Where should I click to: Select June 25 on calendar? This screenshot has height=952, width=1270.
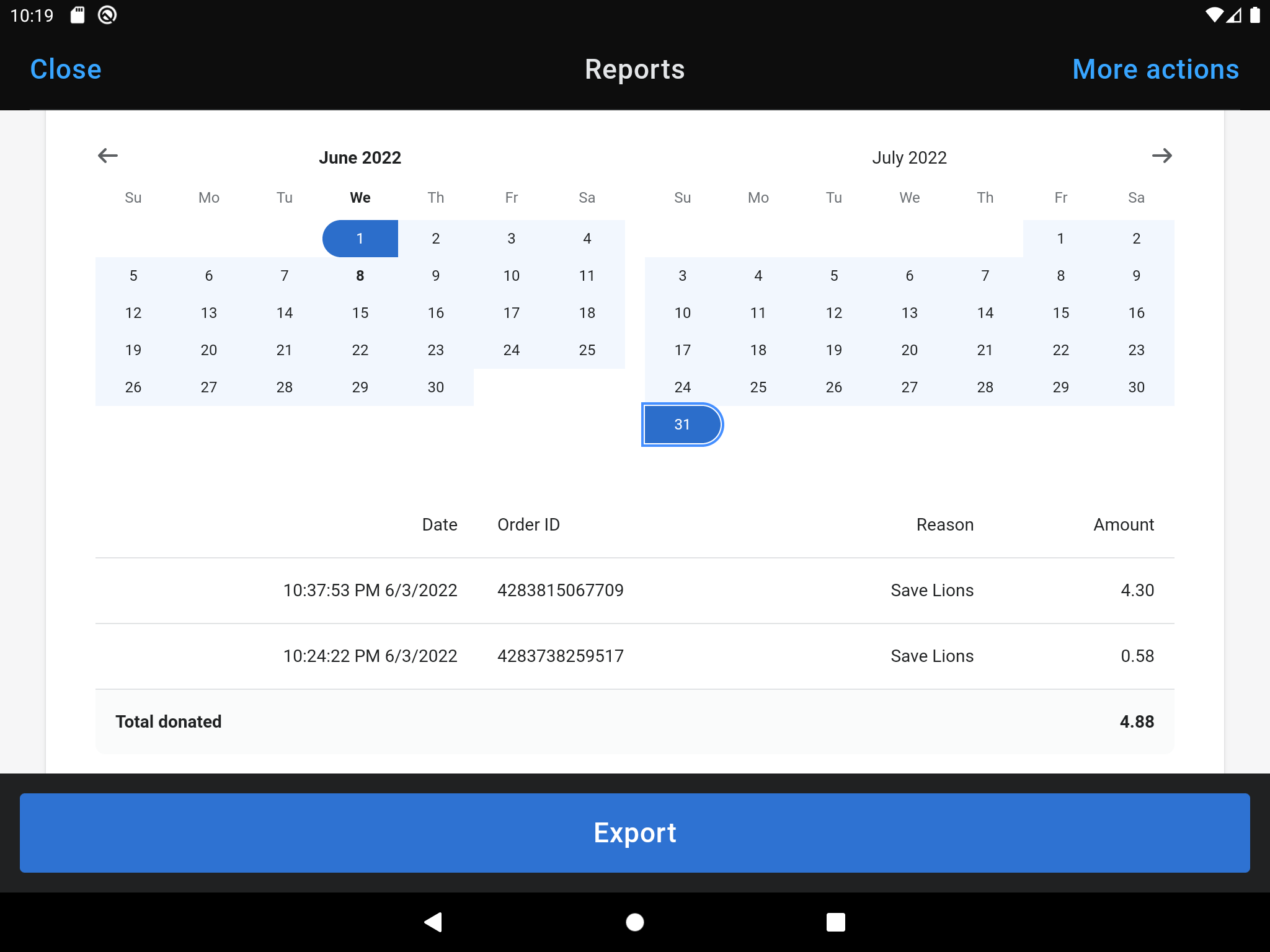point(587,349)
